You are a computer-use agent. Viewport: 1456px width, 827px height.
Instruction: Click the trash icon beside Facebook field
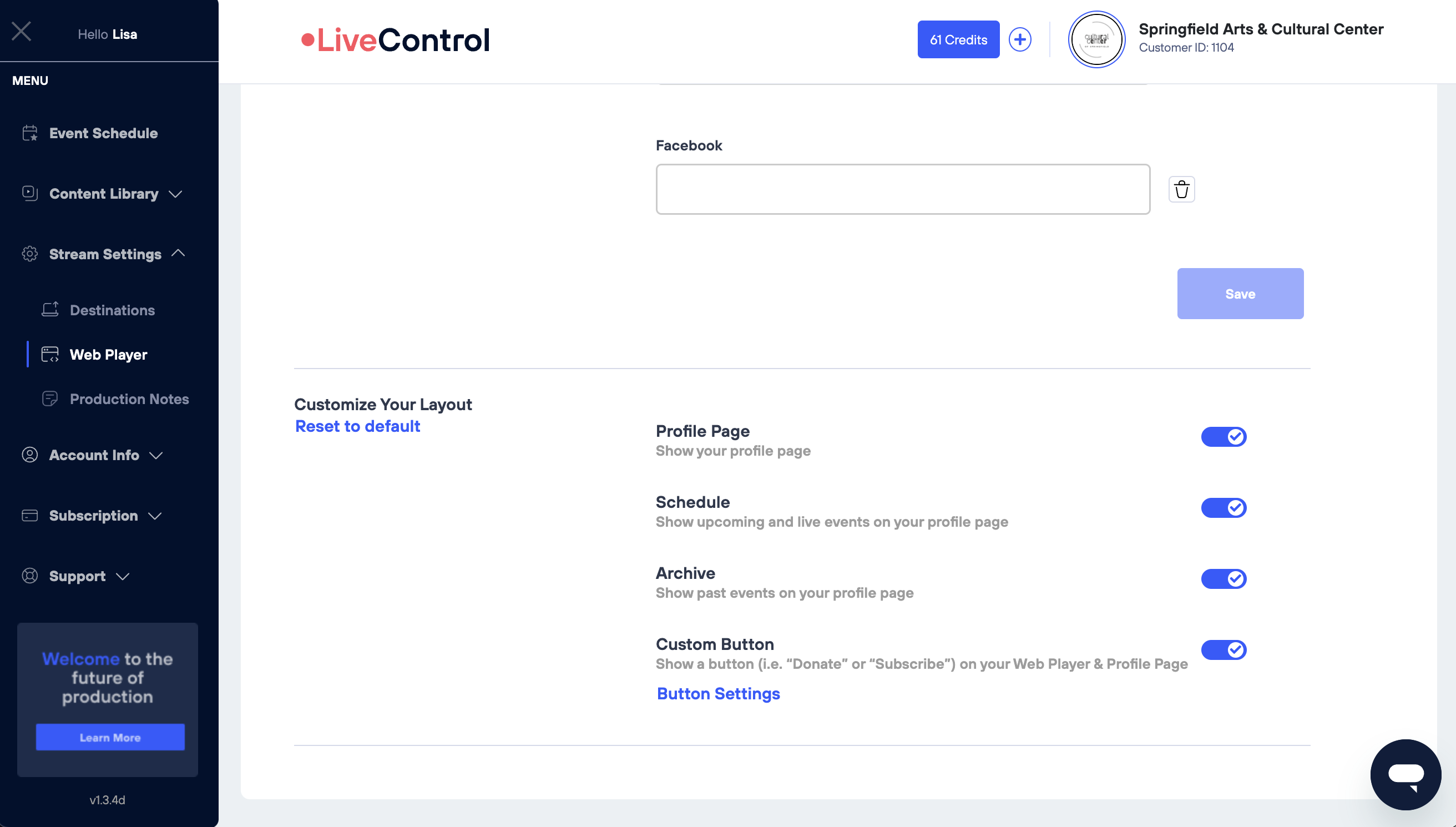1181,189
